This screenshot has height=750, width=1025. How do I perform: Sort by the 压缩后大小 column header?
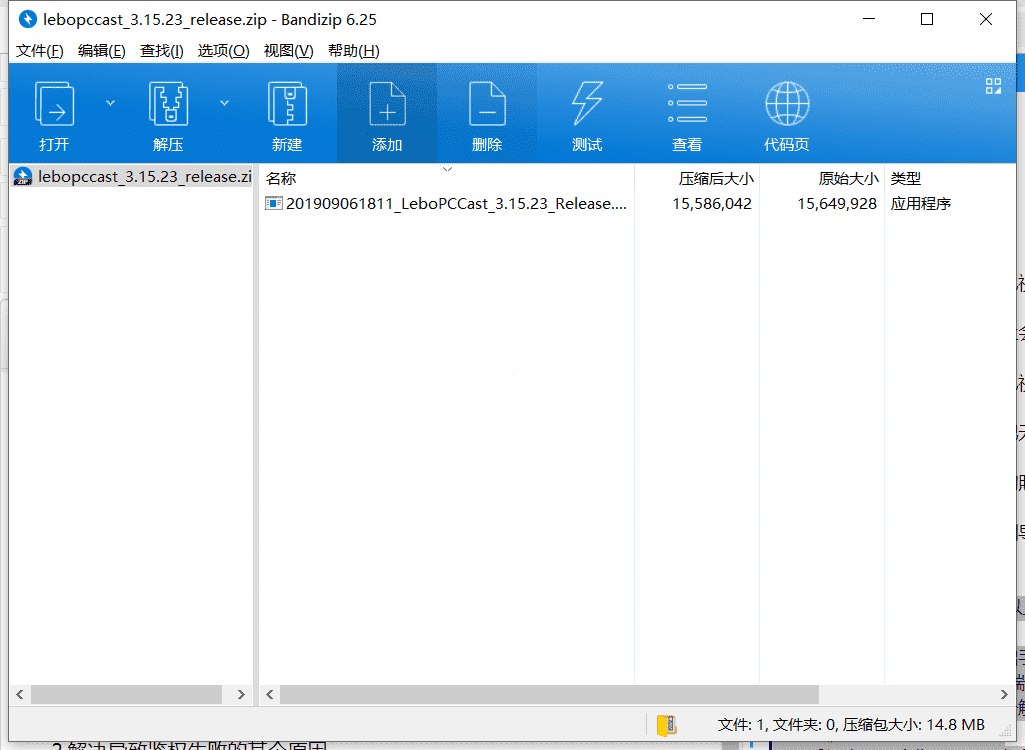697,178
